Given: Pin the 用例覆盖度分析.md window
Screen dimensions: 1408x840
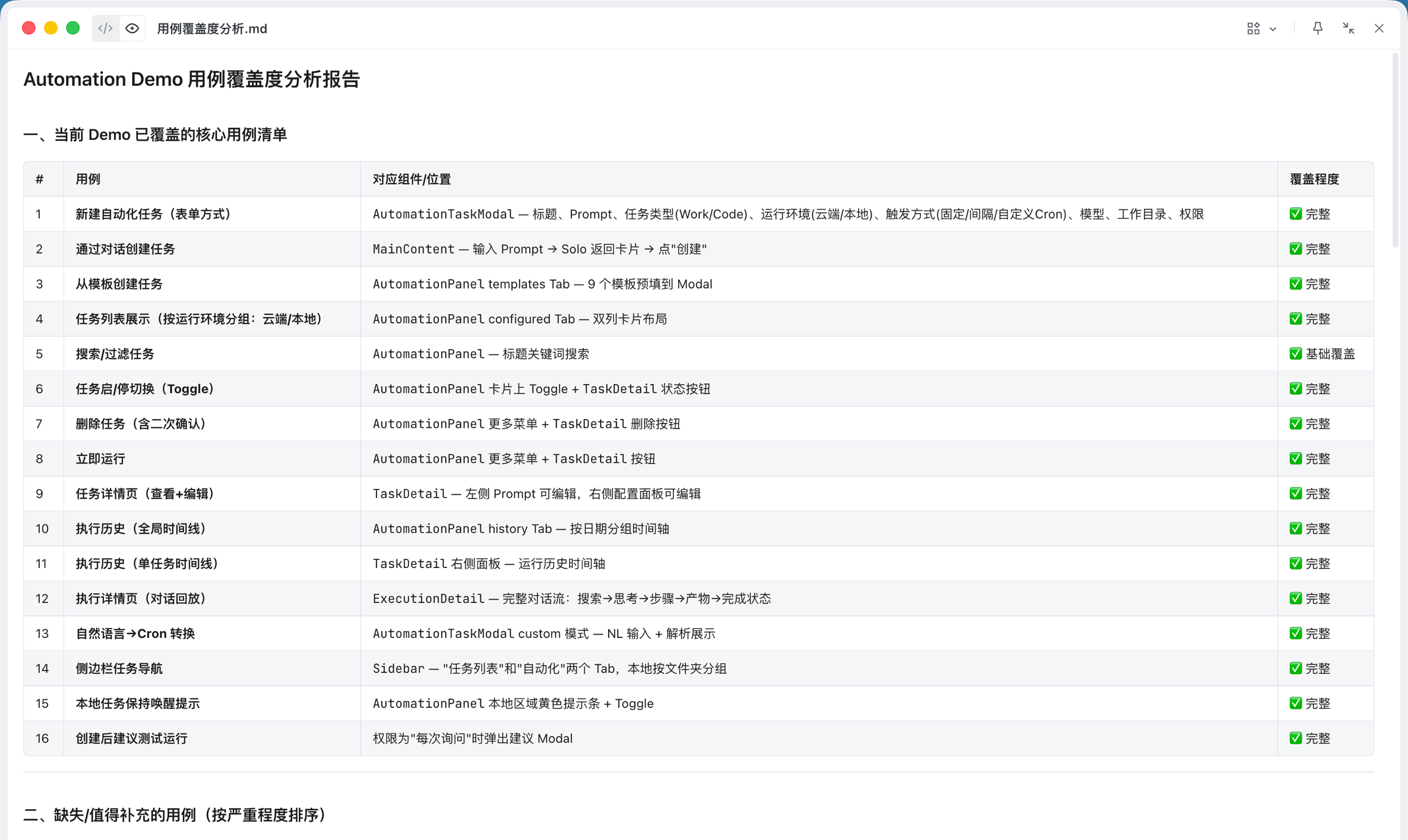Looking at the screenshot, I should tap(1317, 28).
